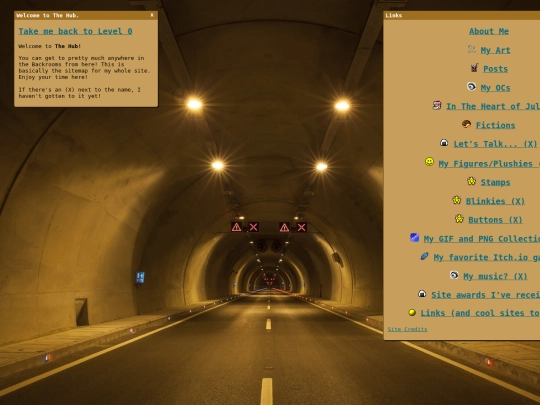Image resolution: width=540 pixels, height=405 pixels.
Task: Open the My music? (X) link
Action: pyautogui.click(x=495, y=276)
